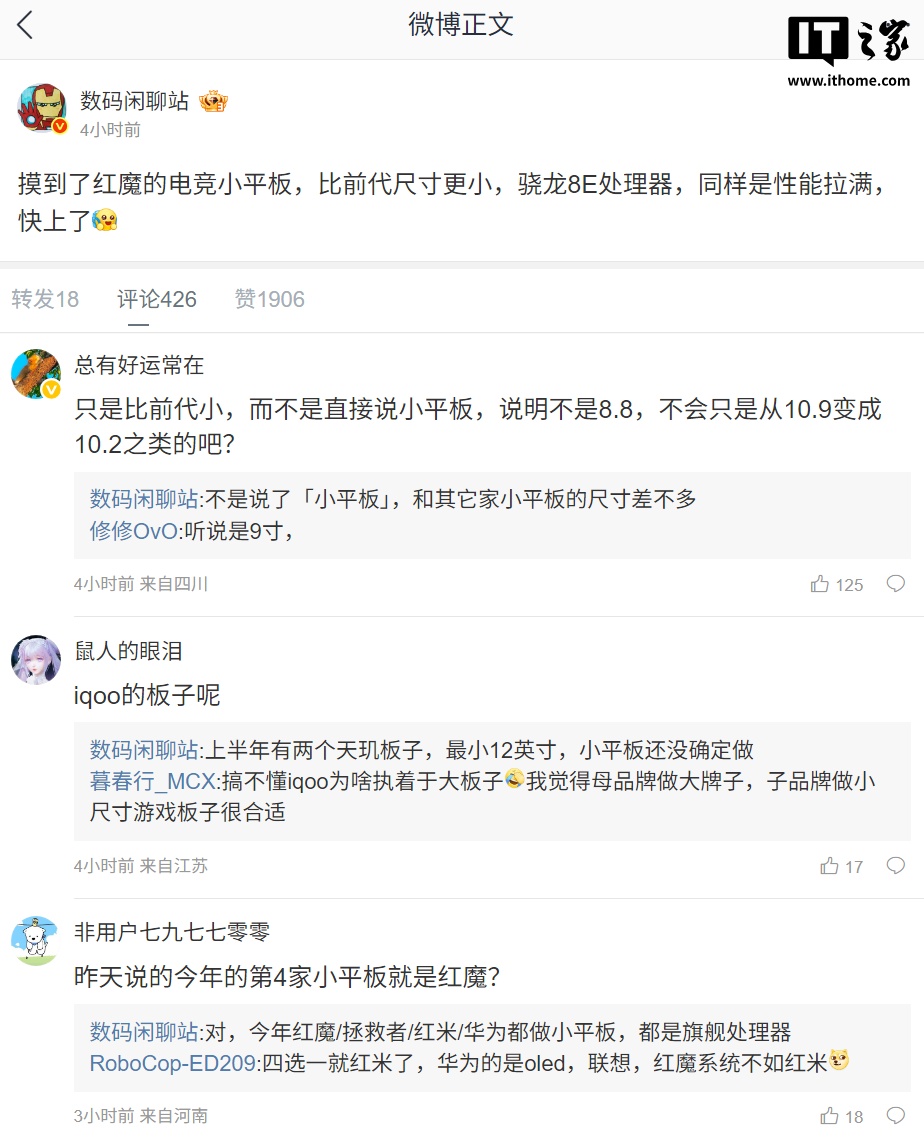The image size is (924, 1141).
Task: Tap the back arrow icon
Action: tap(26, 26)
